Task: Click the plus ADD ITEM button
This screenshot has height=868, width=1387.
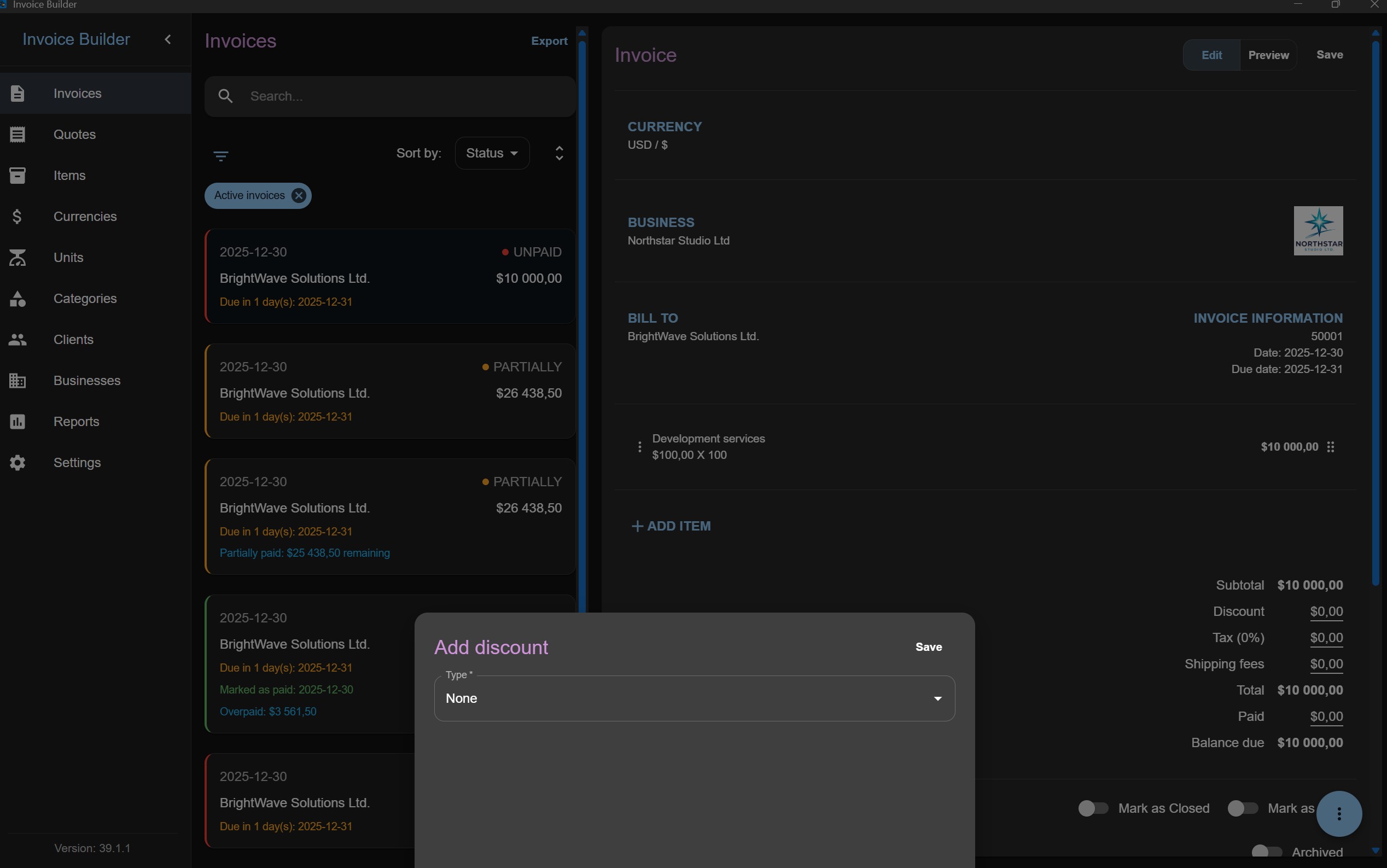Action: tap(671, 526)
